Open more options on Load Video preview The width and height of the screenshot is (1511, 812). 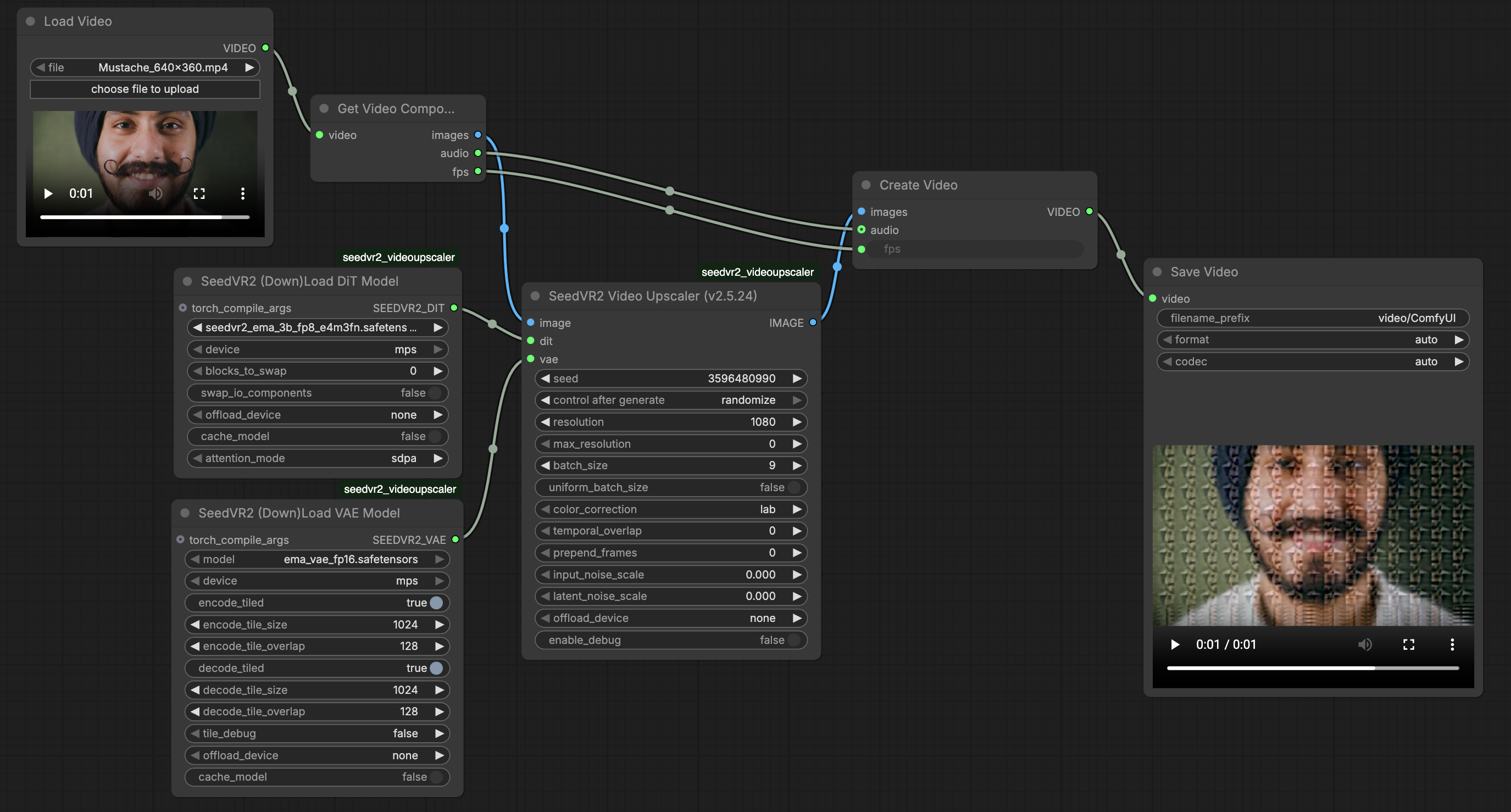[x=242, y=193]
